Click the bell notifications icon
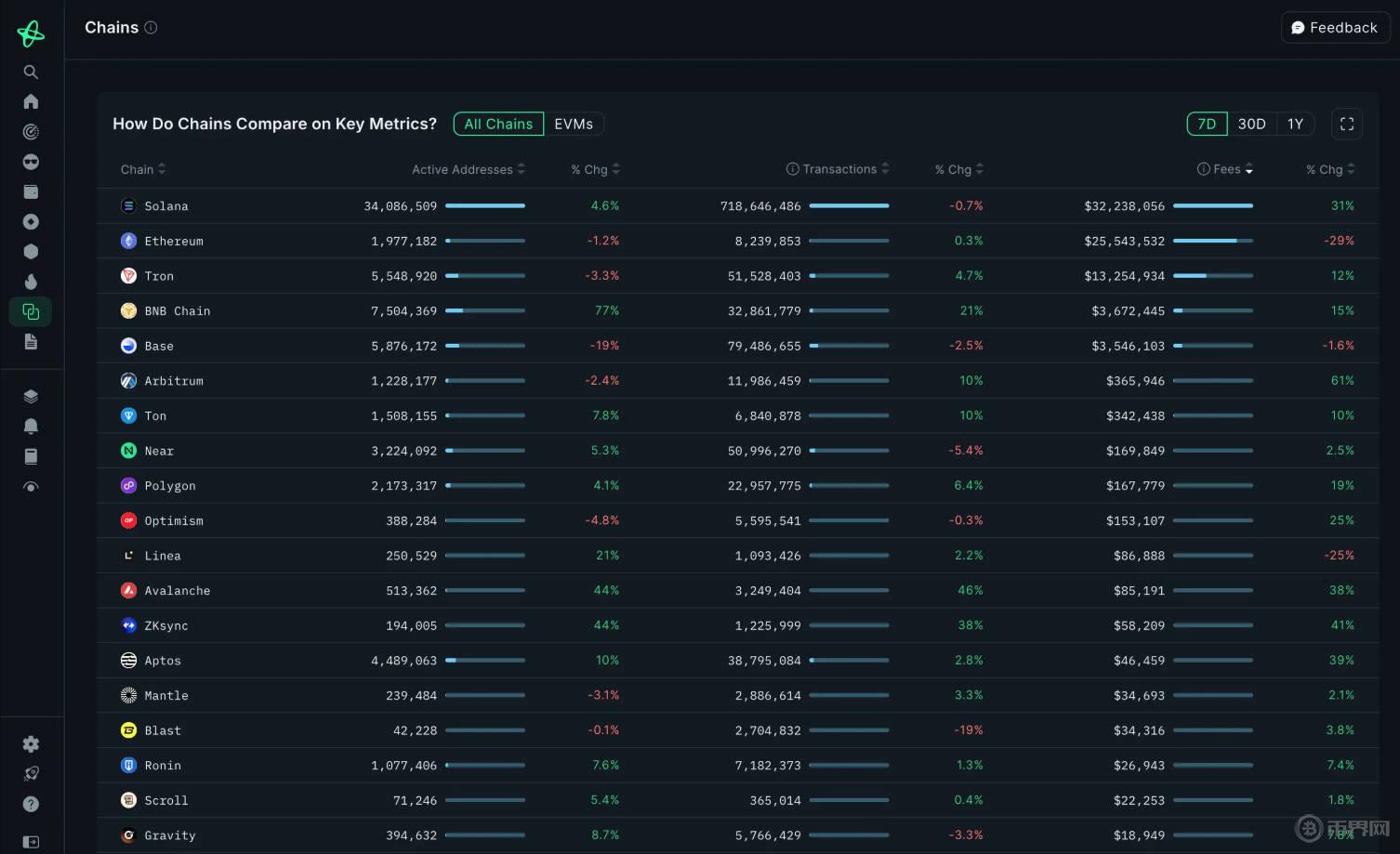 click(31, 427)
